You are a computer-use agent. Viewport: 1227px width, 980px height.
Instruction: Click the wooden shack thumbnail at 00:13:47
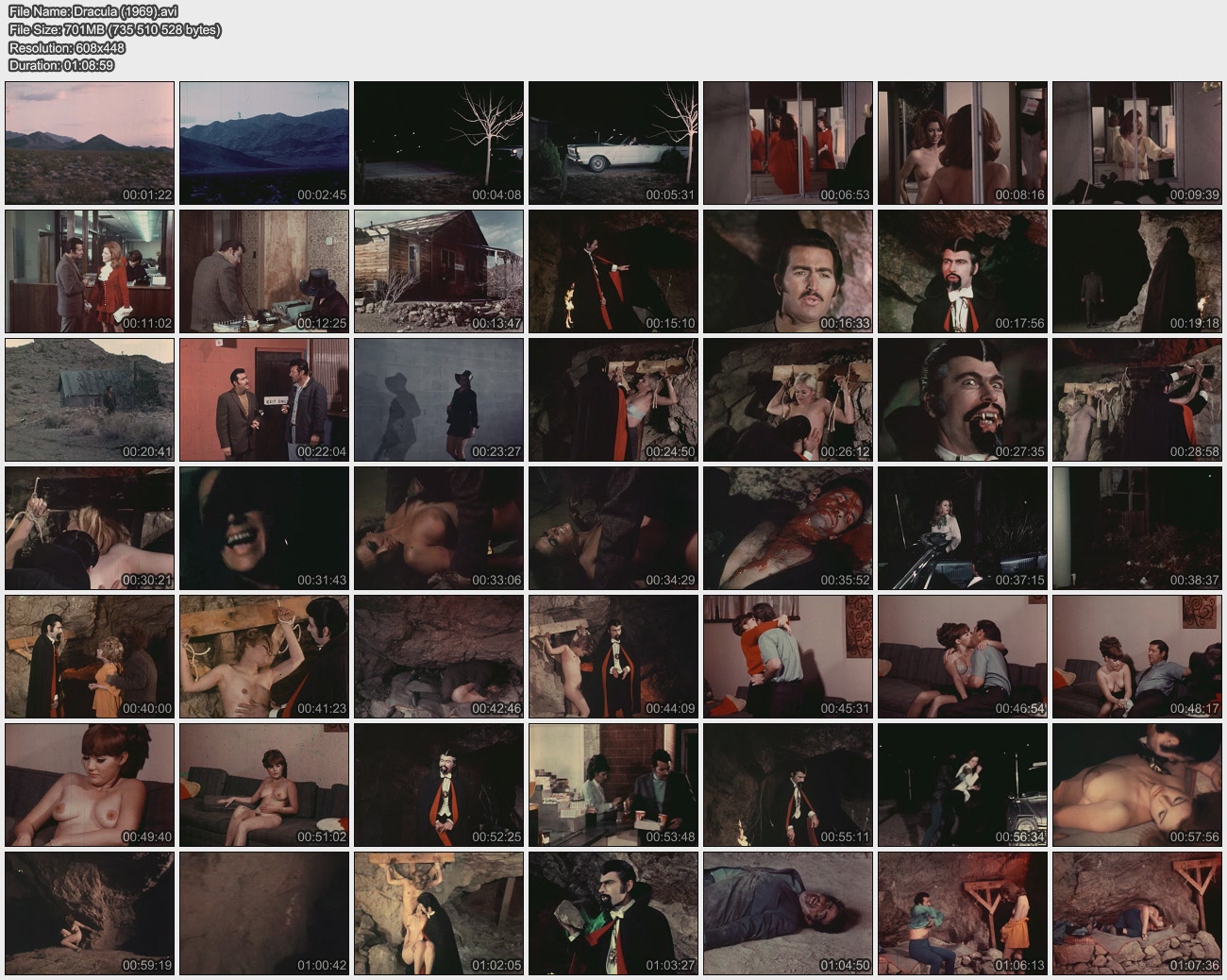coord(439,271)
